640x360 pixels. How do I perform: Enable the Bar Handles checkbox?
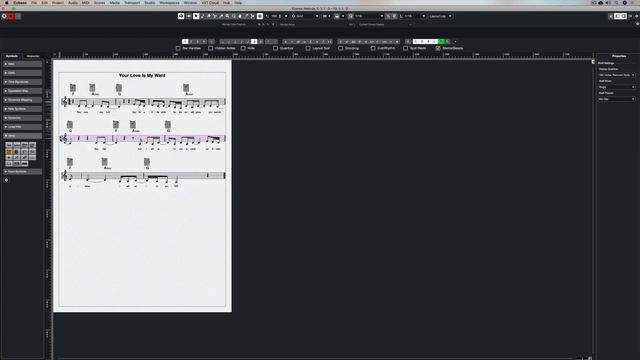(x=178, y=48)
